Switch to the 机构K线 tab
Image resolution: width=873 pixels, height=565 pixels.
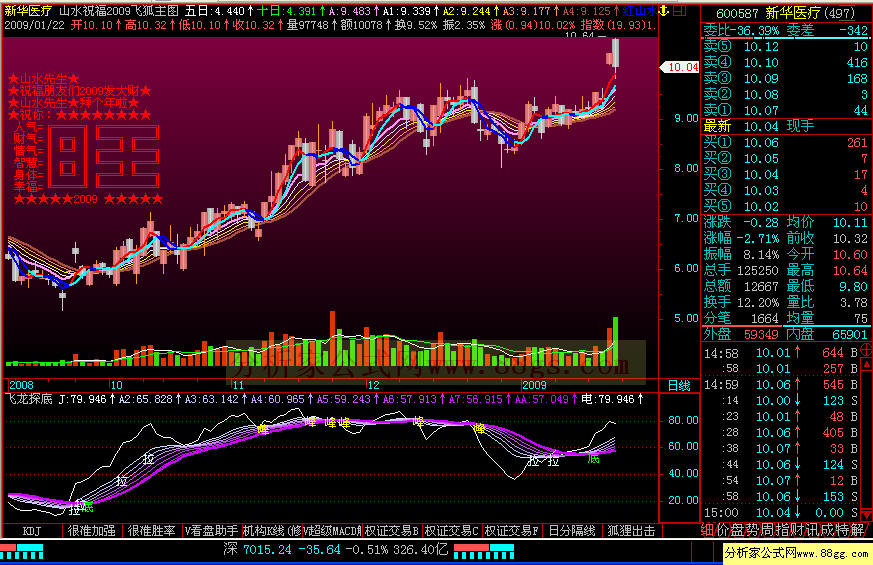[271, 531]
